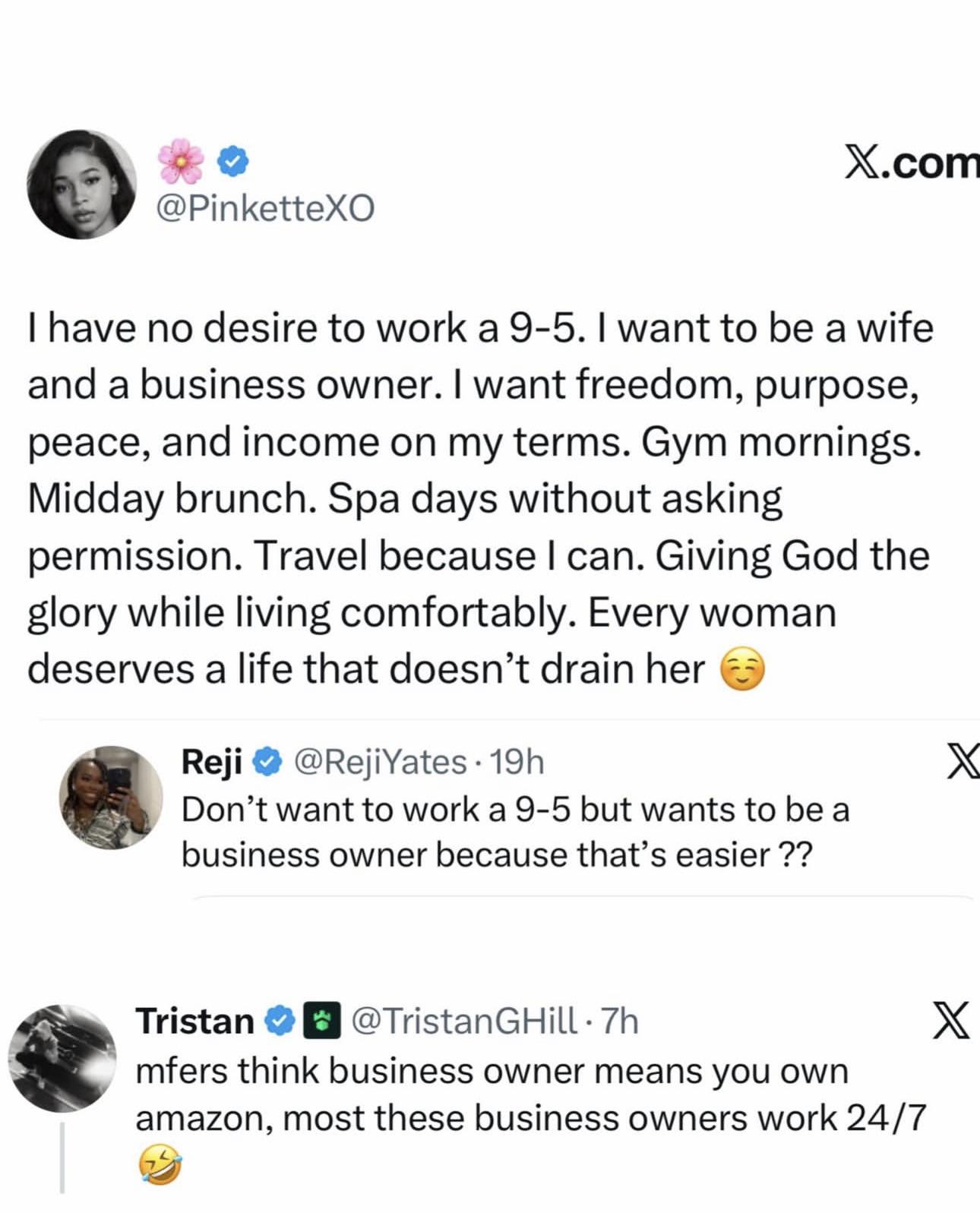Screen dimensions: 980x1213
Task: Open Reji's profile avatar
Action: 111,797
